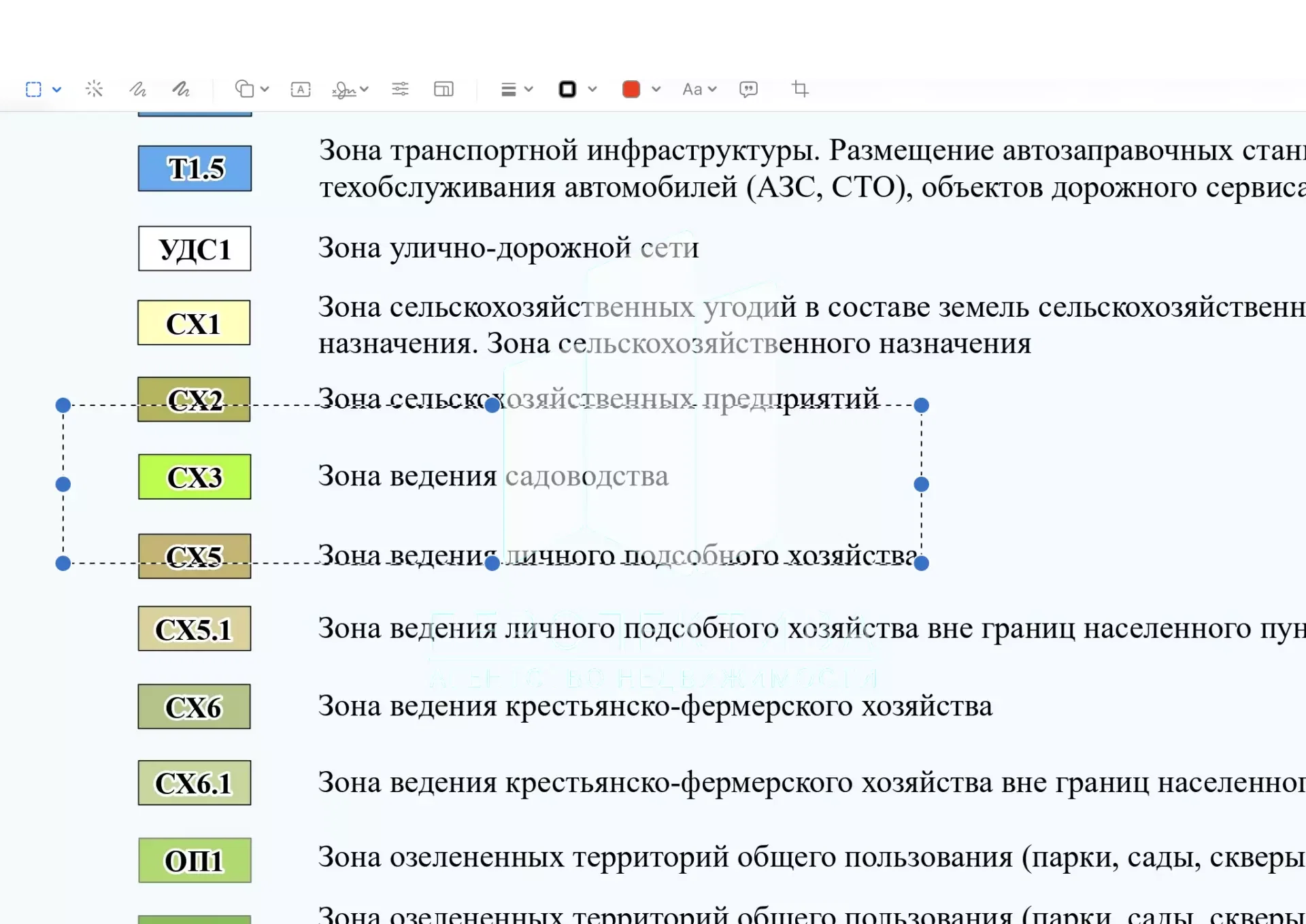The image size is (1306, 924).
Task: Click text 'Зона ведения крестьянско-фермерского хозяйства' beside СХ6
Action: (x=656, y=706)
